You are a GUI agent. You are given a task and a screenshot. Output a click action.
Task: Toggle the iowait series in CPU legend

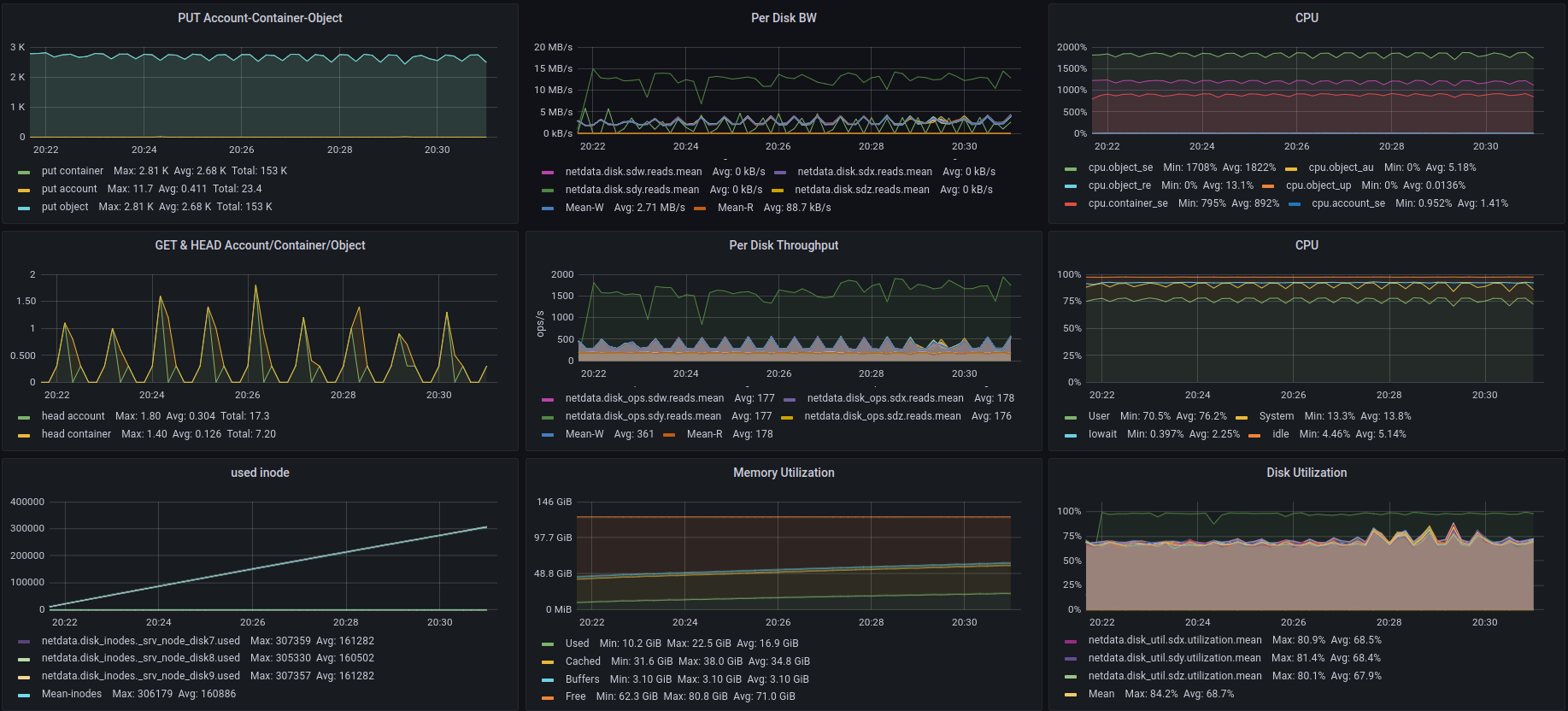point(1102,434)
